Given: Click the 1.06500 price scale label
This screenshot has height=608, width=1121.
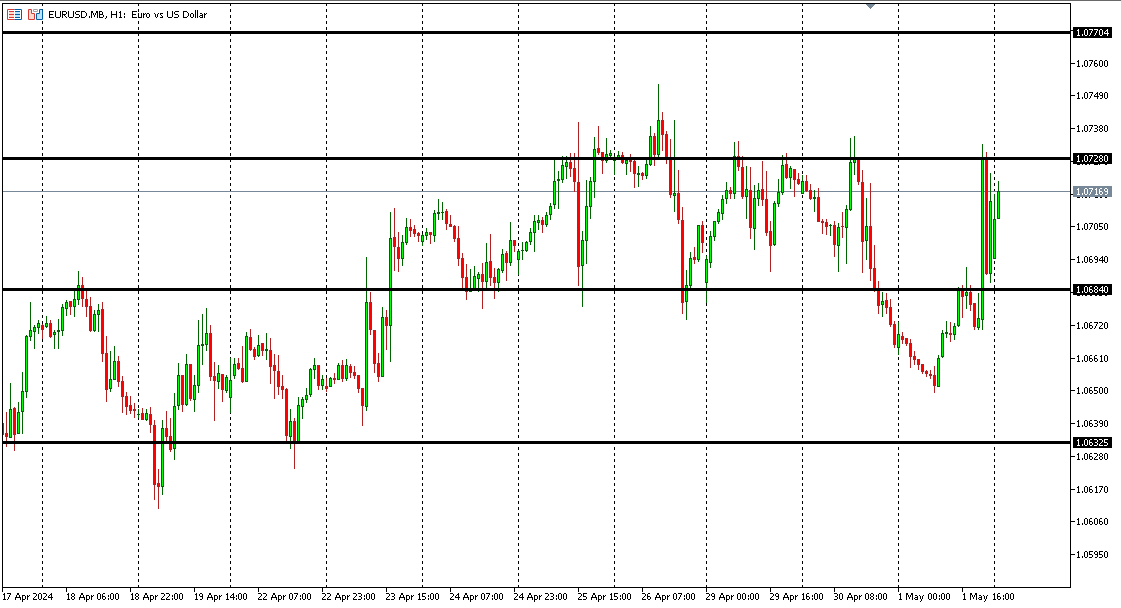Looking at the screenshot, I should point(1092,391).
